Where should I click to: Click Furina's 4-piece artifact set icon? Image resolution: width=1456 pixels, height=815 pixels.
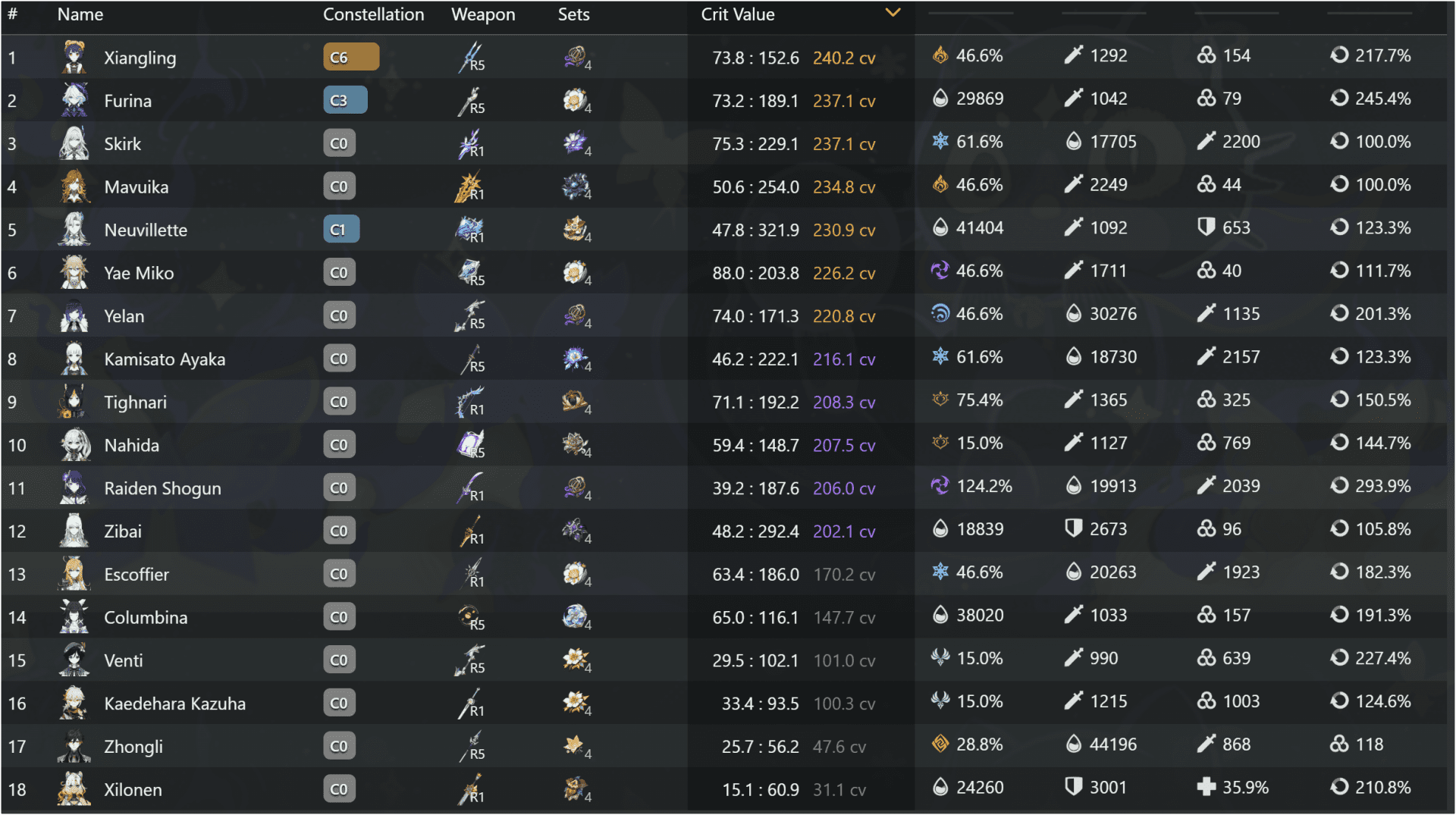click(x=576, y=100)
